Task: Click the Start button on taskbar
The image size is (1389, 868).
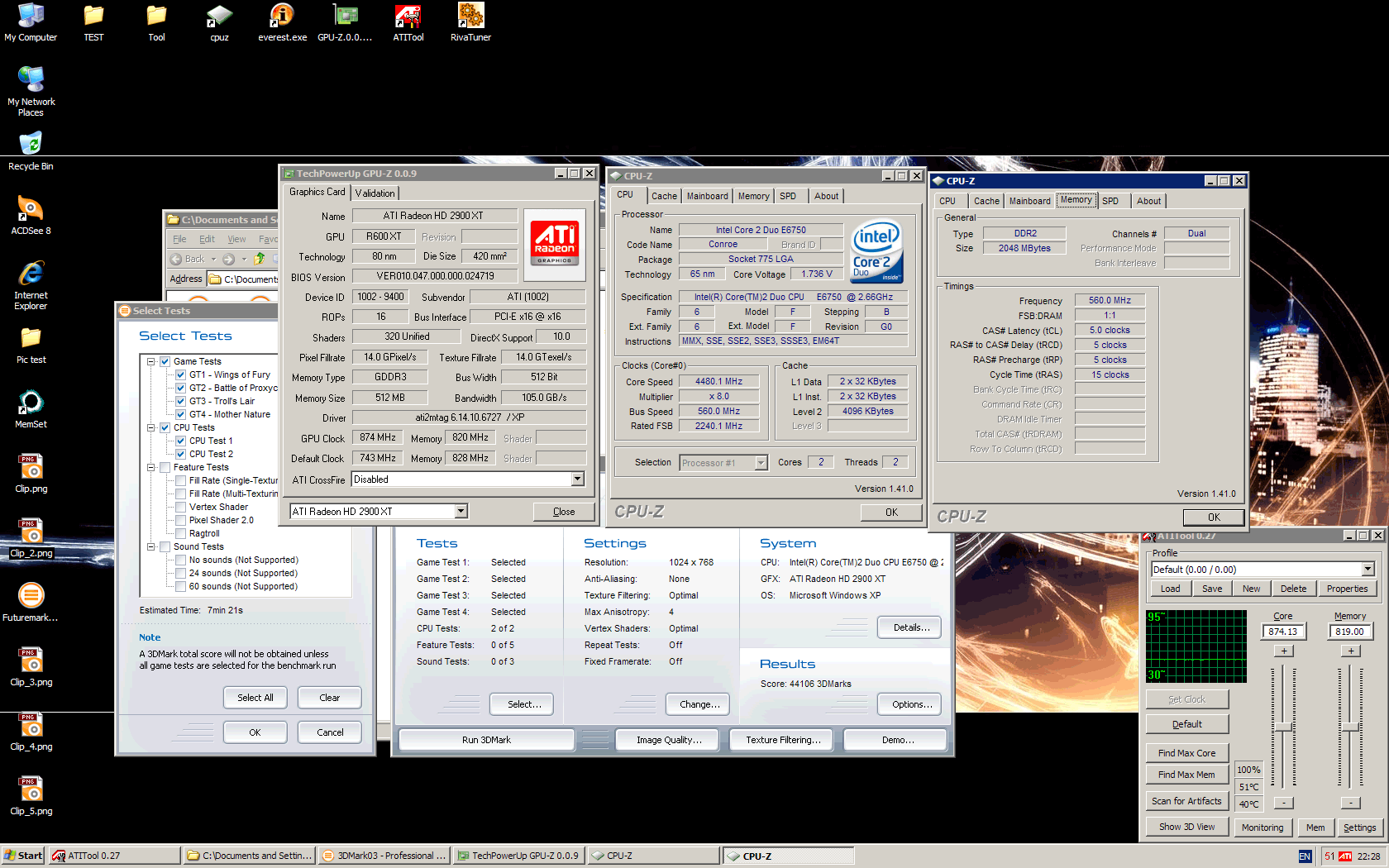Action: [x=23, y=856]
